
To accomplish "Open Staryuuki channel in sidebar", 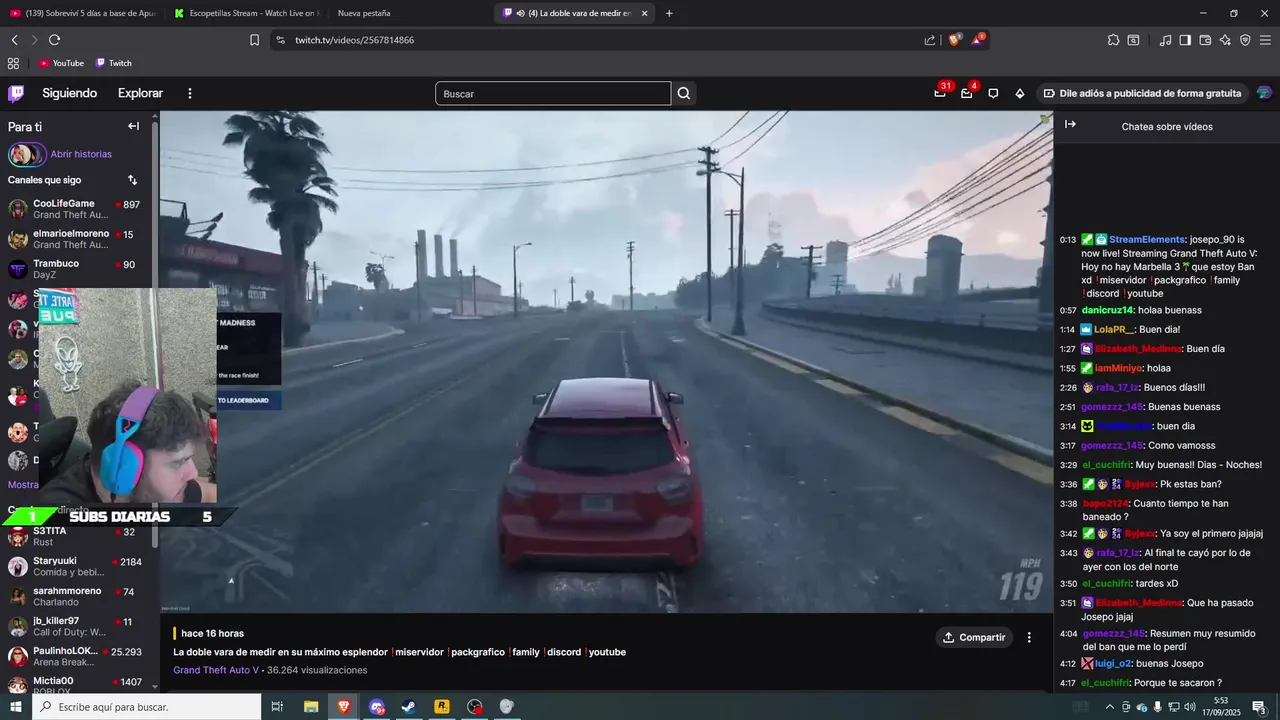I will 75,566.
